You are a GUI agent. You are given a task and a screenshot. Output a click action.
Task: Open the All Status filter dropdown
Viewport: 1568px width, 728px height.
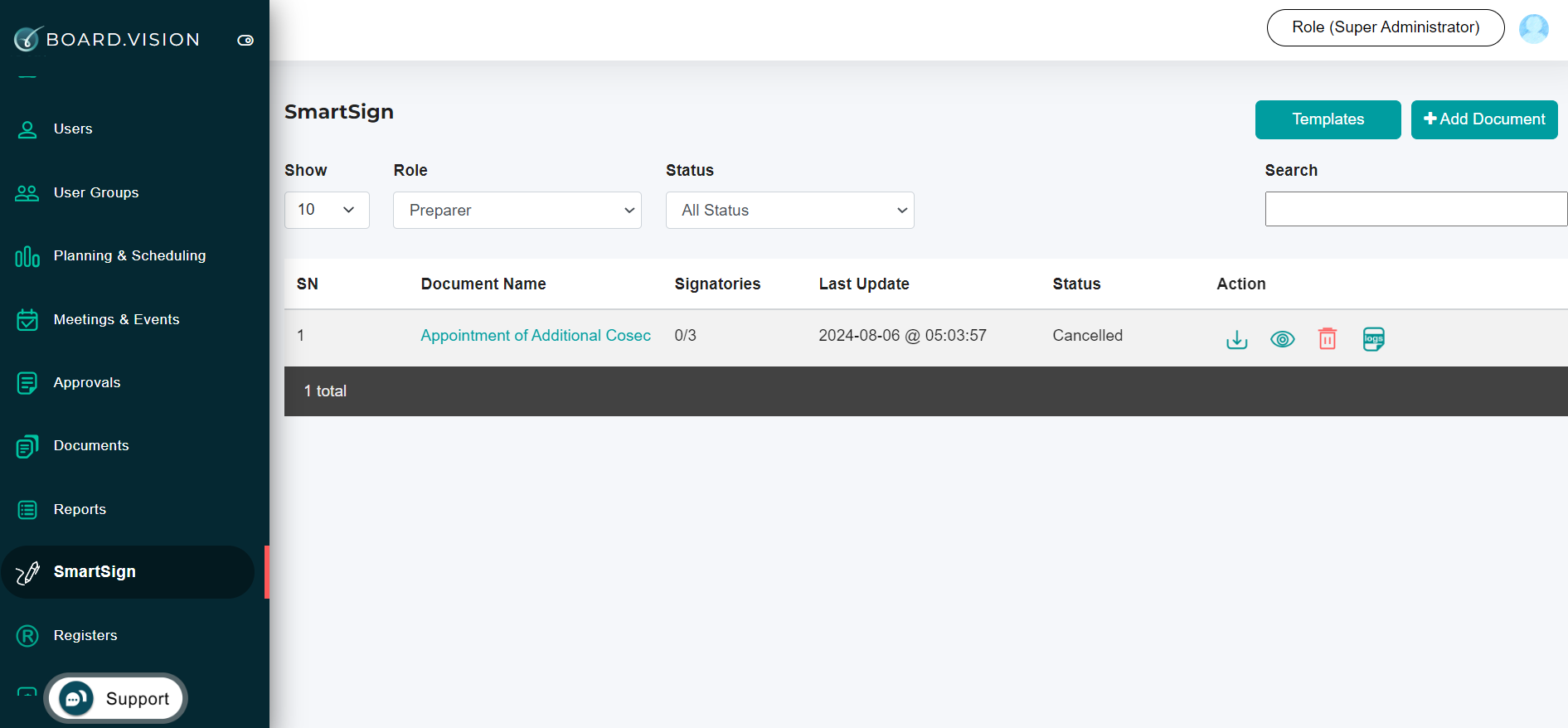[790, 210]
